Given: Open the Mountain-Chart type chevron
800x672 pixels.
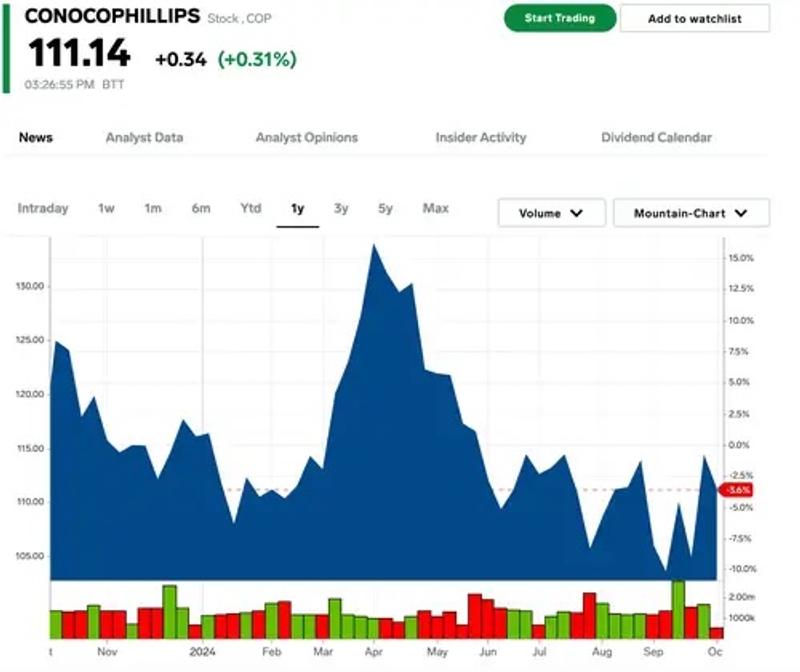Looking at the screenshot, I should (740, 212).
